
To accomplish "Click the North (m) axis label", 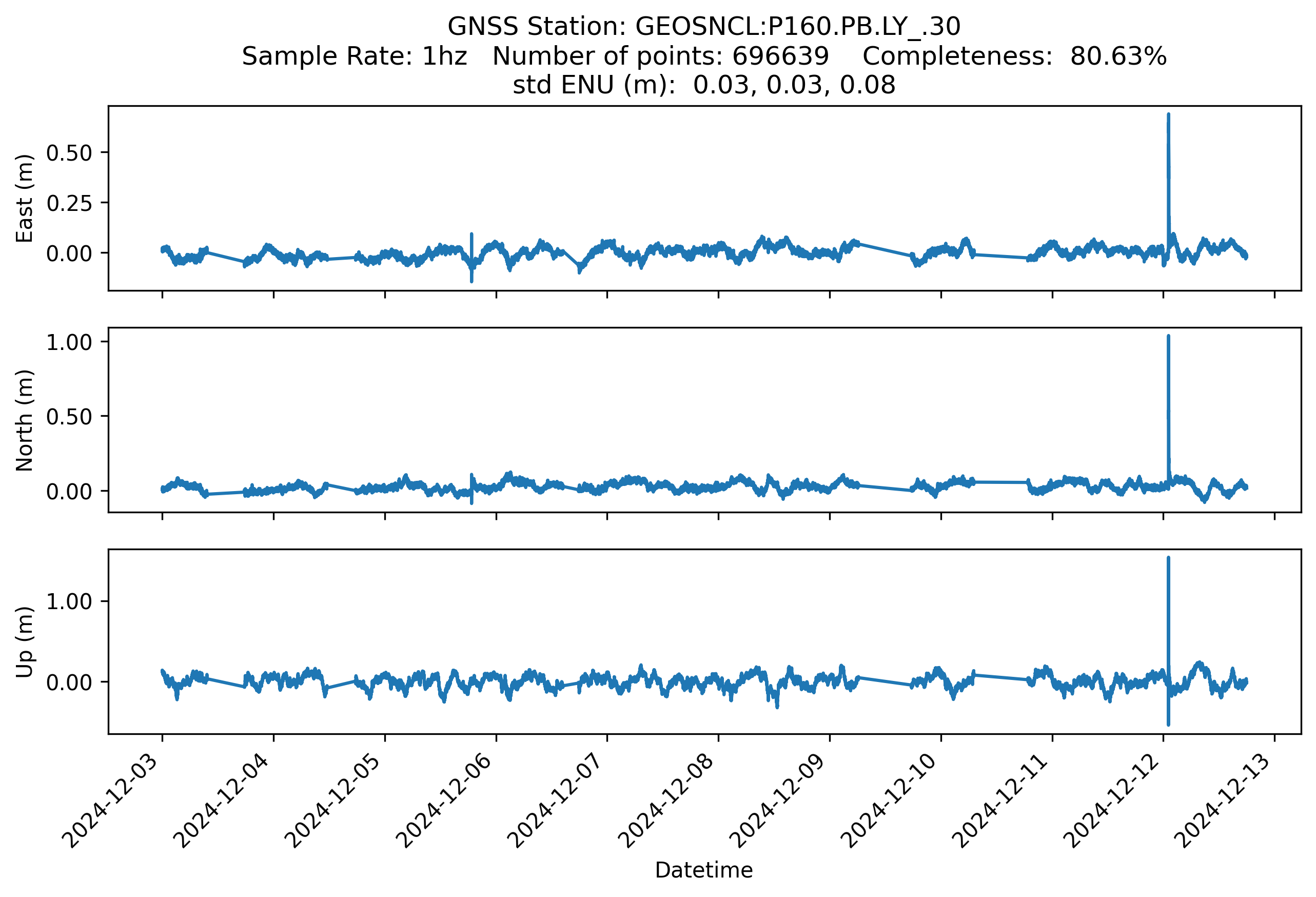I will tap(24, 420).
